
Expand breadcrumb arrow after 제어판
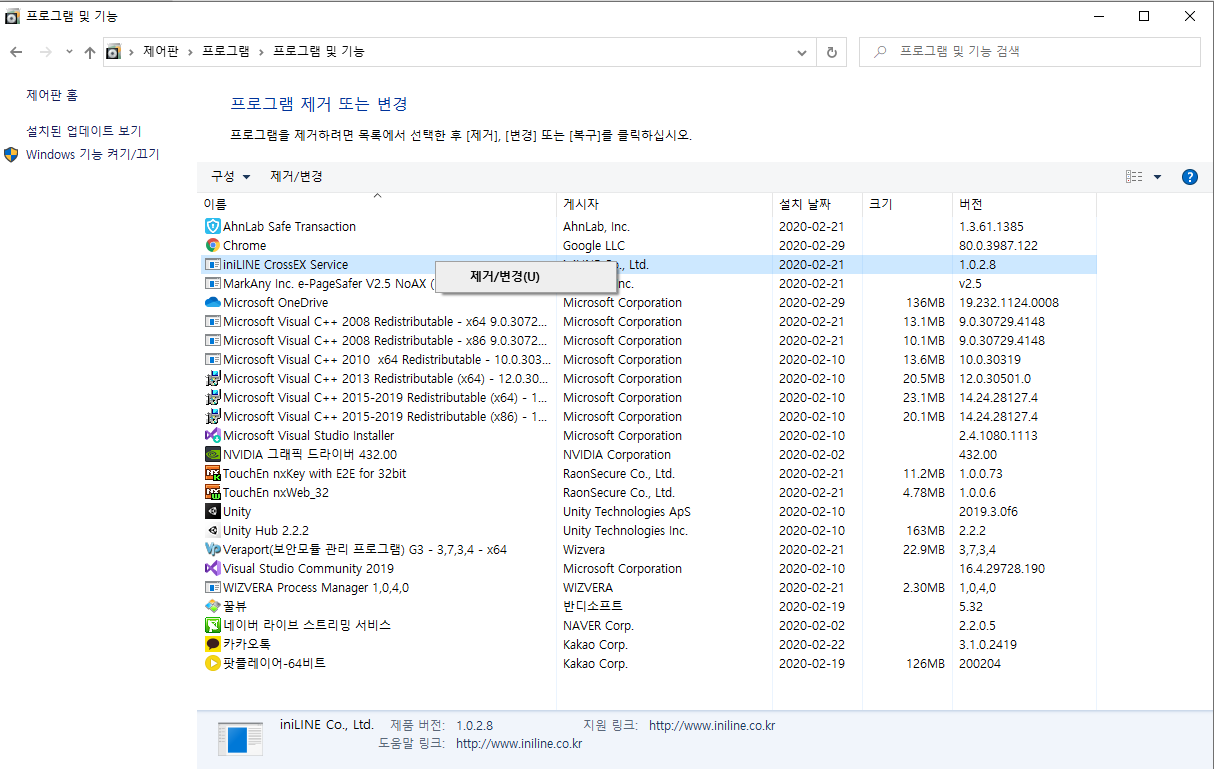coord(190,52)
